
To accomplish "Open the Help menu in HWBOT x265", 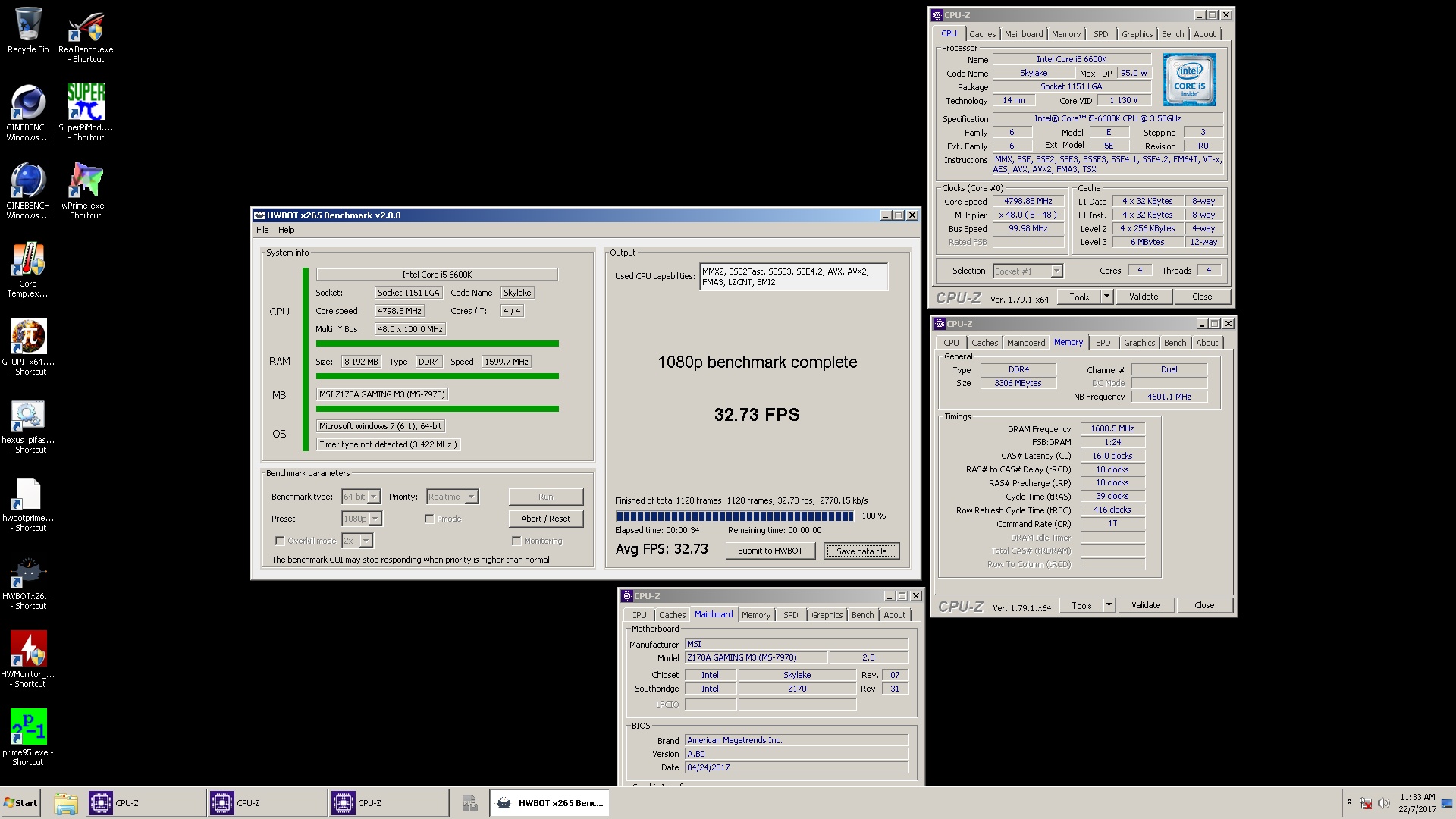I will click(x=286, y=230).
